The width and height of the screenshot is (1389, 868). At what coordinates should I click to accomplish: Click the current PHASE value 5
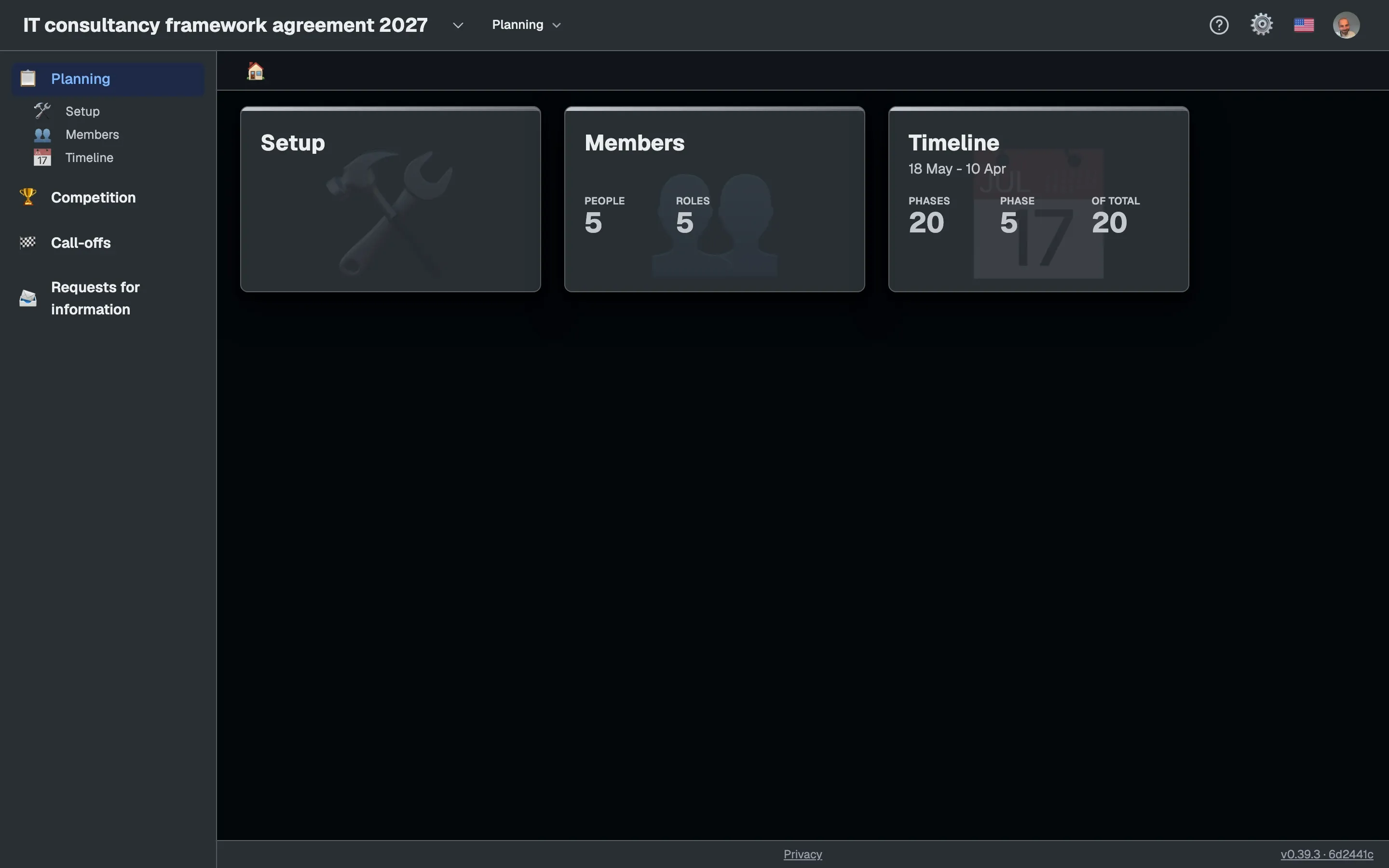pyautogui.click(x=1008, y=223)
